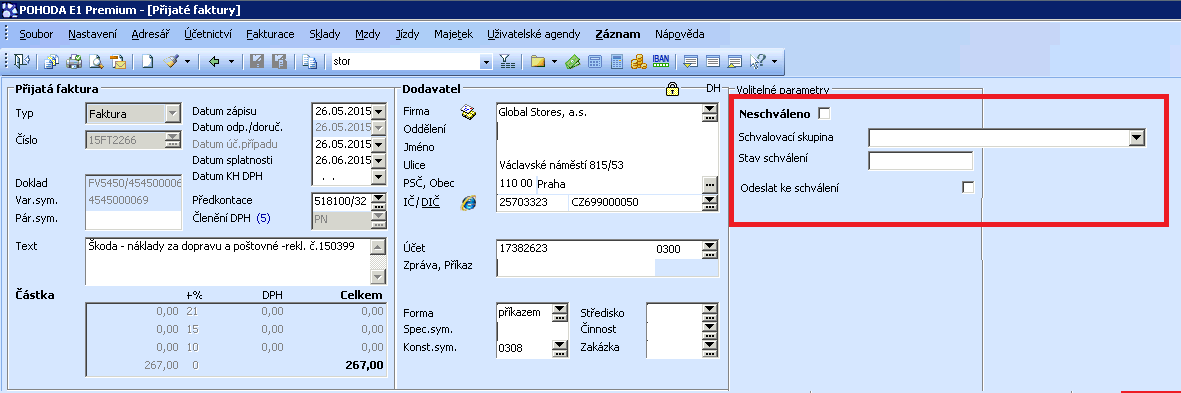This screenshot has width=1181, height=393.
Task: Click the Zakázka lookup button
Action: pyautogui.click(x=710, y=348)
